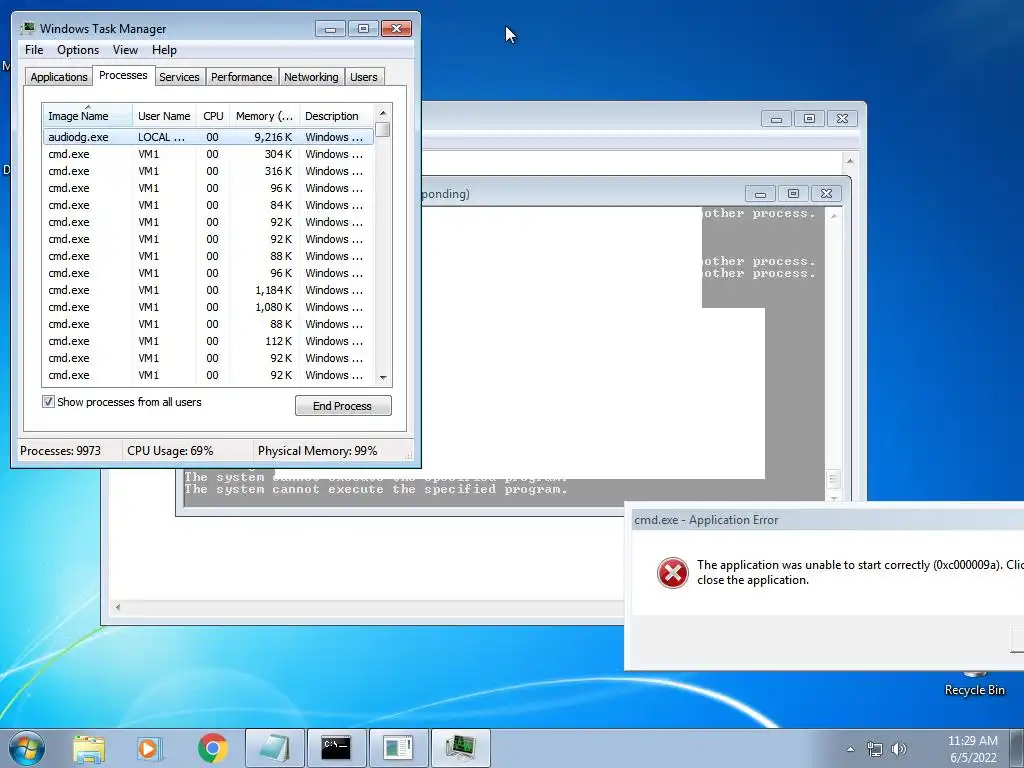
Task: Sort processes by CPU column
Action: (213, 116)
